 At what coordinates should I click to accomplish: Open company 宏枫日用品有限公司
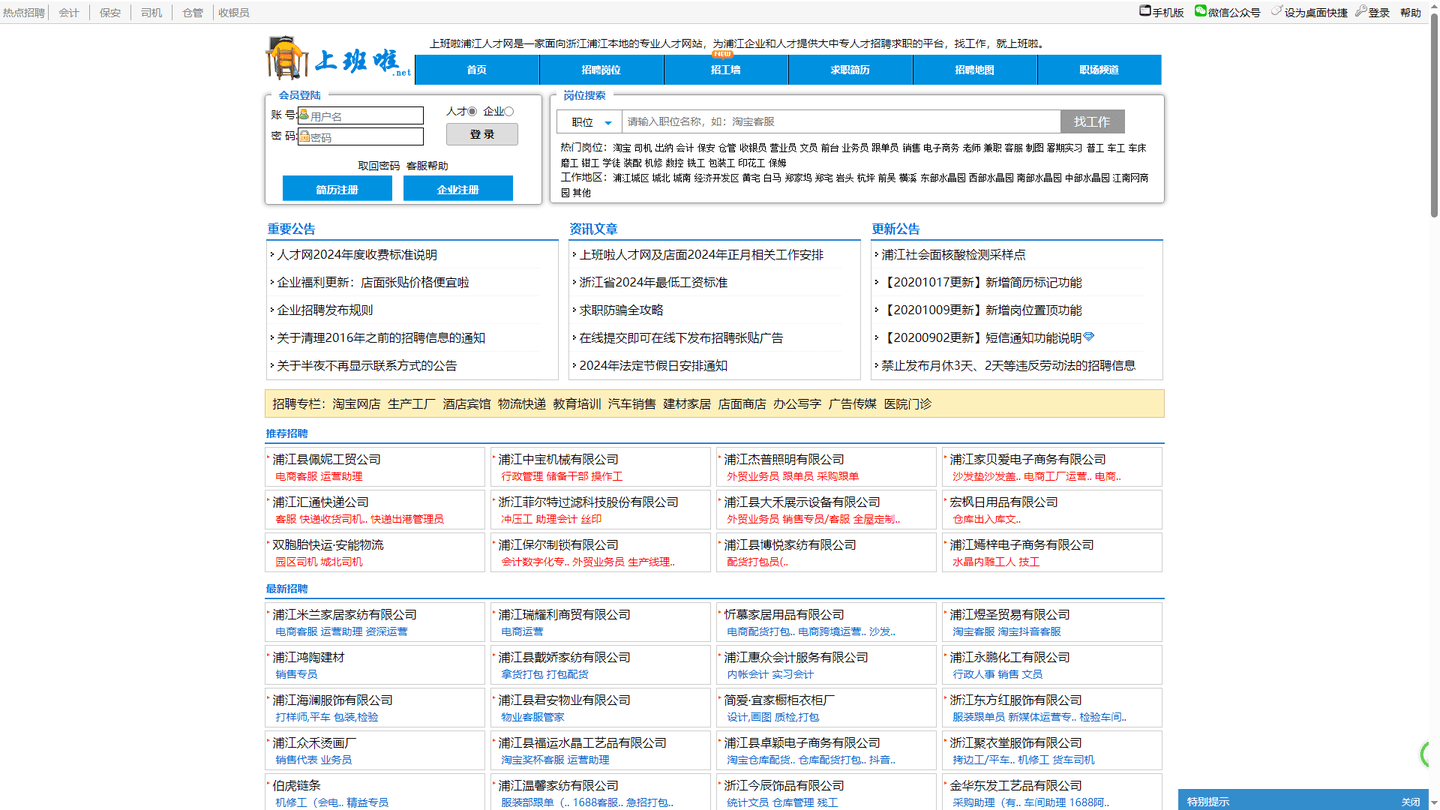tap(1004, 503)
